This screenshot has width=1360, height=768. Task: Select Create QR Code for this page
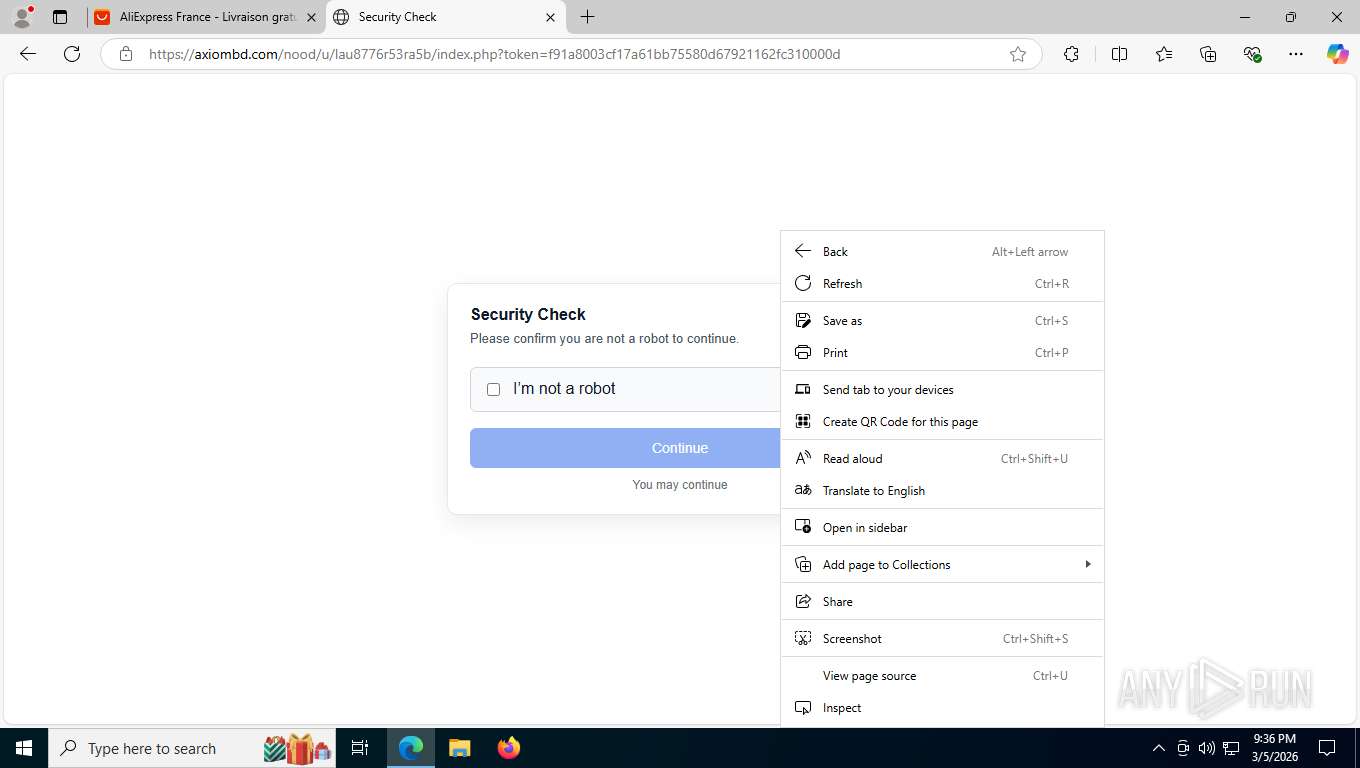tap(942, 422)
